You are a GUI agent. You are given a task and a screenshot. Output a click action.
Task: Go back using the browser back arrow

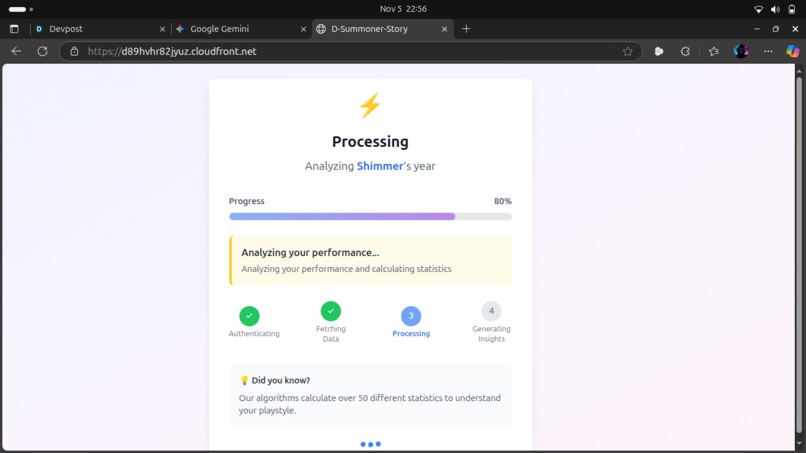(x=16, y=51)
